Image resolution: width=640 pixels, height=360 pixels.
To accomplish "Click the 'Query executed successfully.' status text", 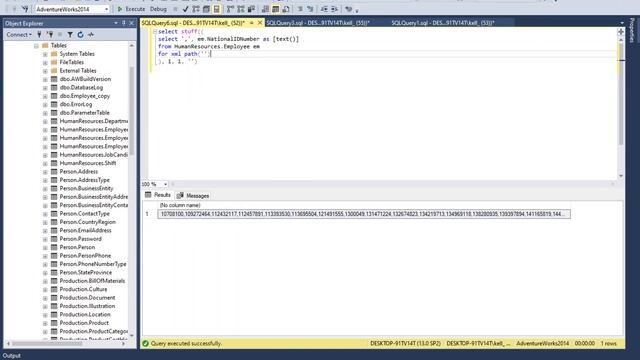I will point(186,344).
